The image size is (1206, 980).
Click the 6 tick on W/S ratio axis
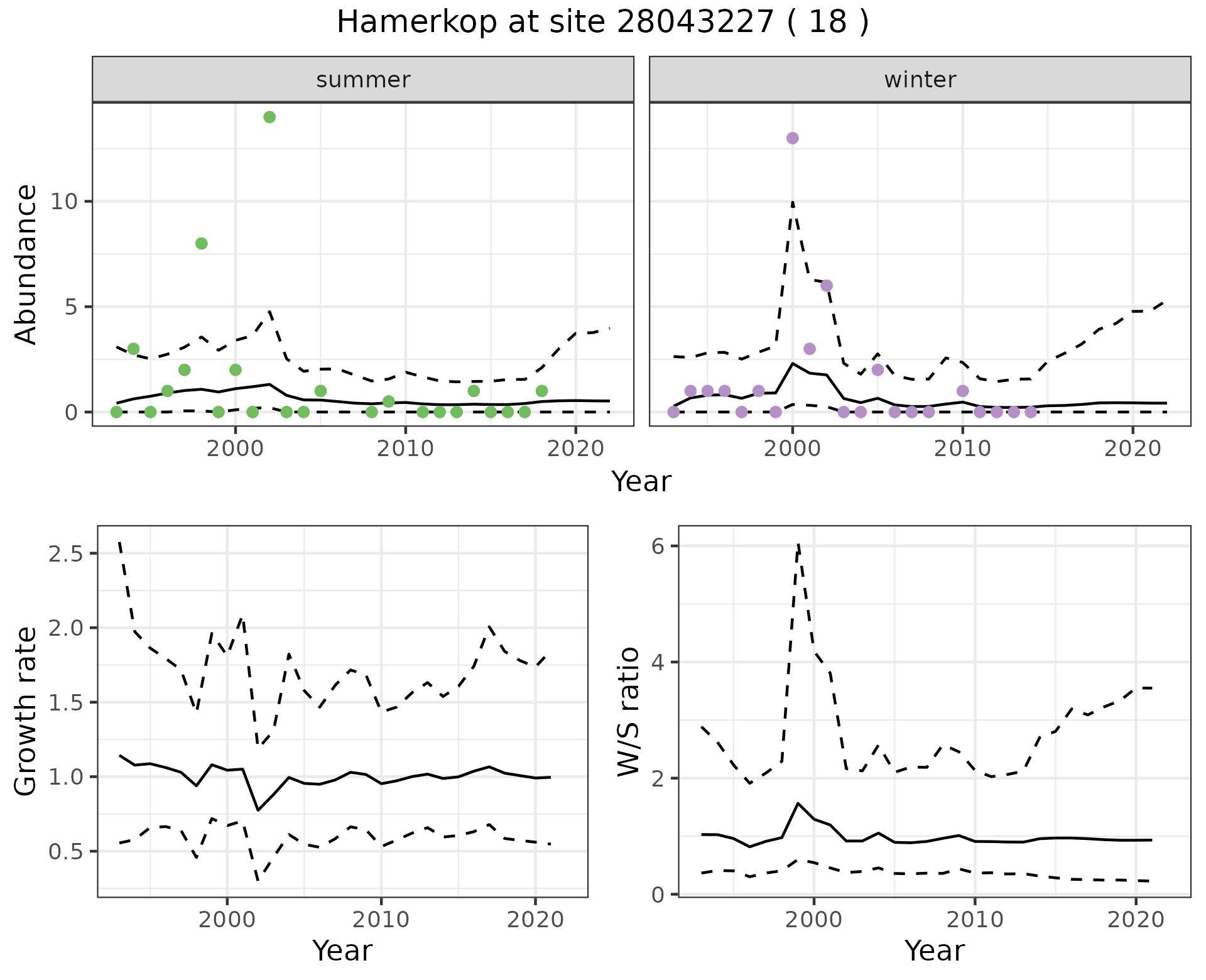(x=658, y=546)
